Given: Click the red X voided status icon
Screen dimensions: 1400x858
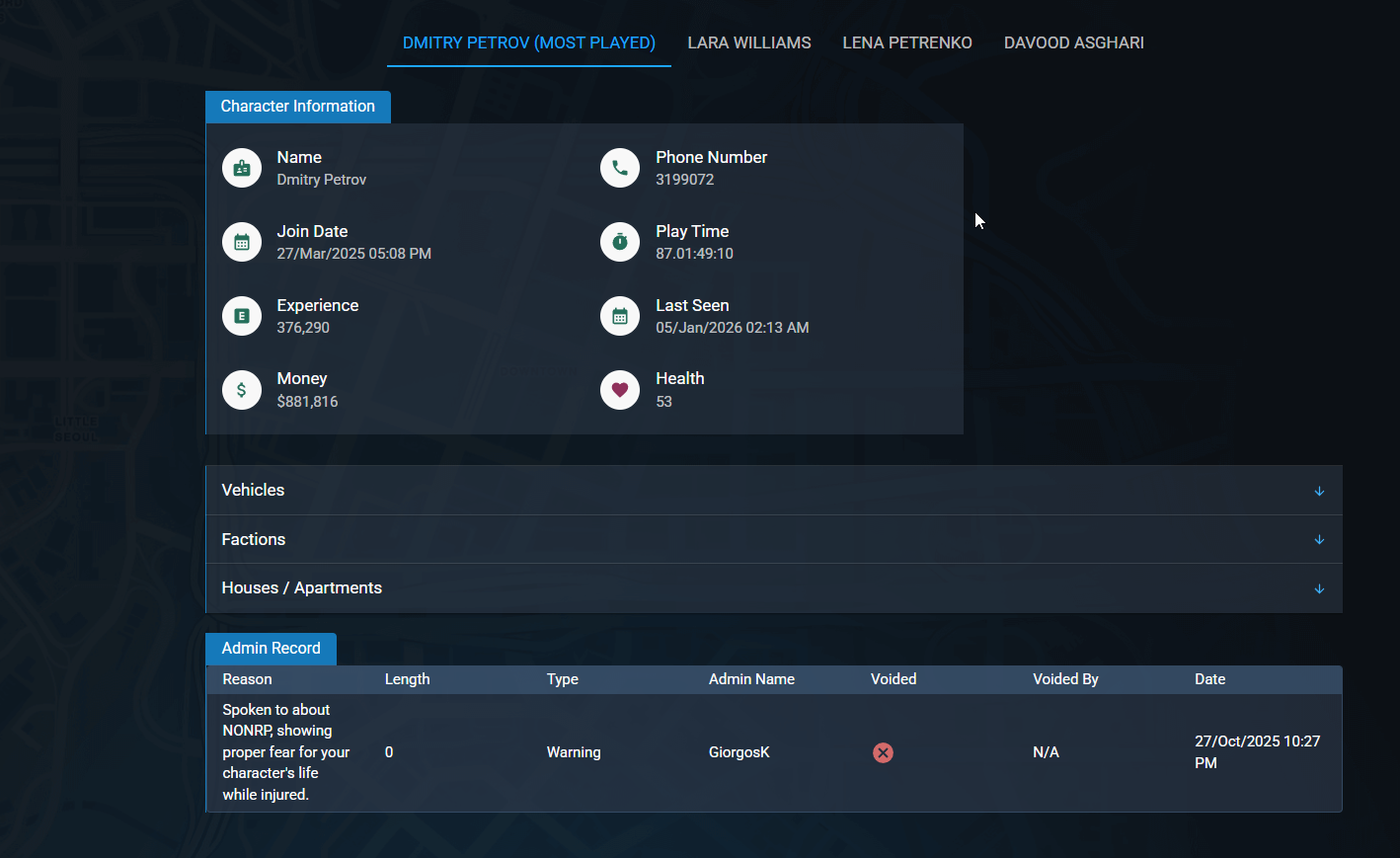Looking at the screenshot, I should click(883, 752).
